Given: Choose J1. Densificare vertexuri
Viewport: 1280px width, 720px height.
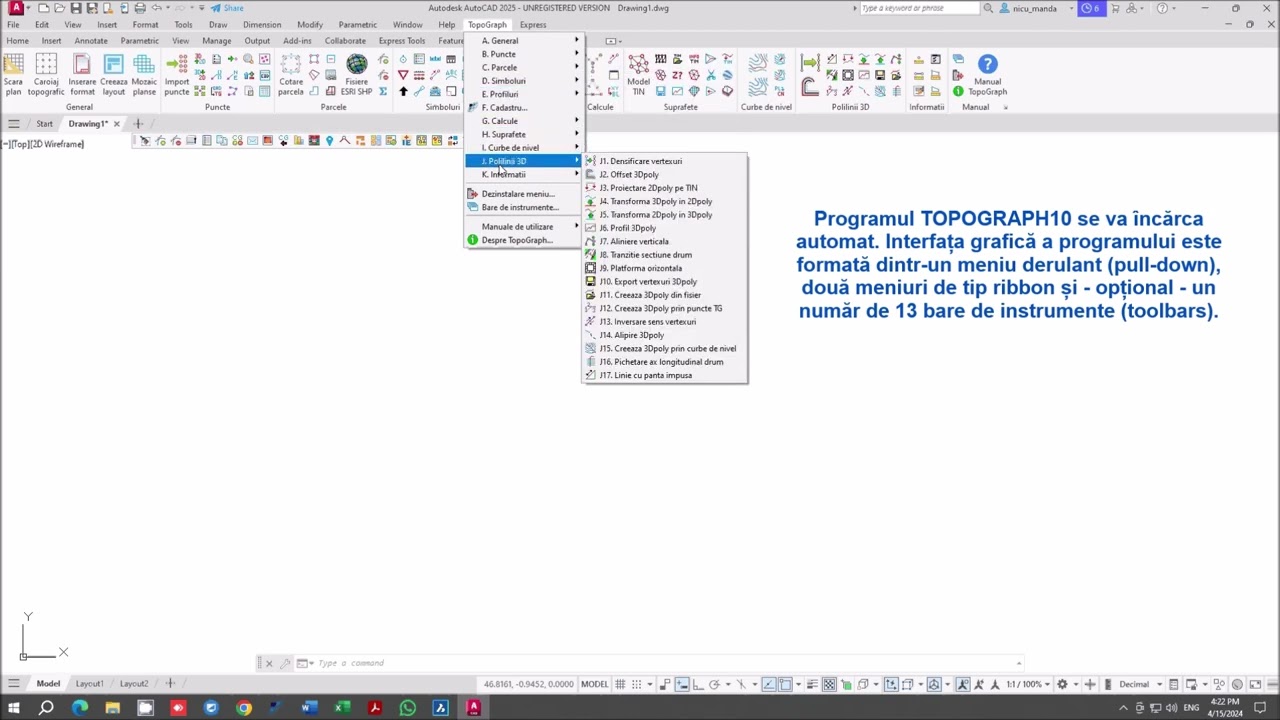Looking at the screenshot, I should click(665, 161).
